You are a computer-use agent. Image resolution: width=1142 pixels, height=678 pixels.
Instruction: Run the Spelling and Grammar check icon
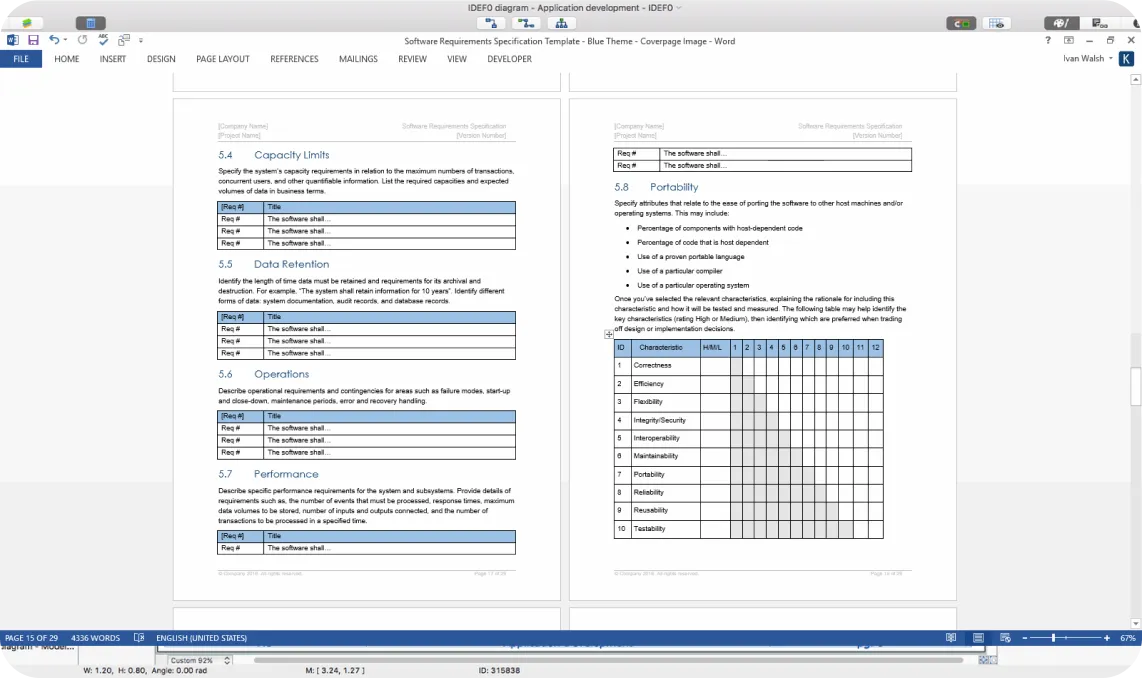click(x=102, y=40)
